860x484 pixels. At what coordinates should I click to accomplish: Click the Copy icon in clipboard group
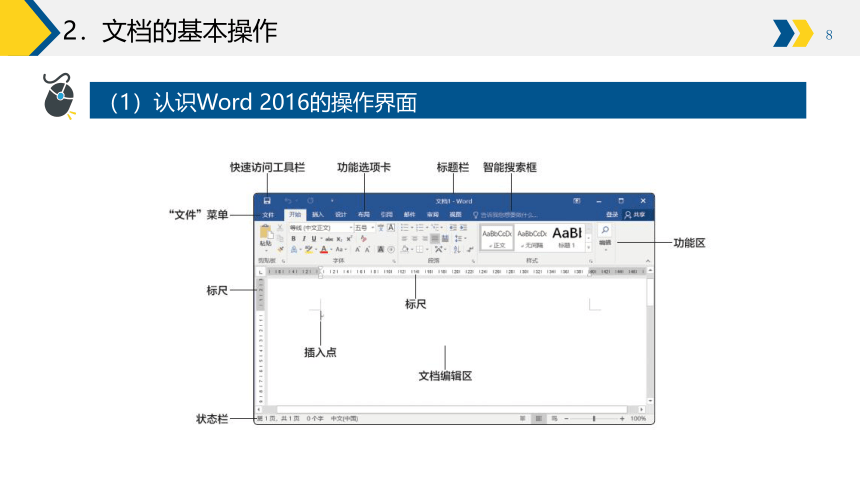point(280,238)
